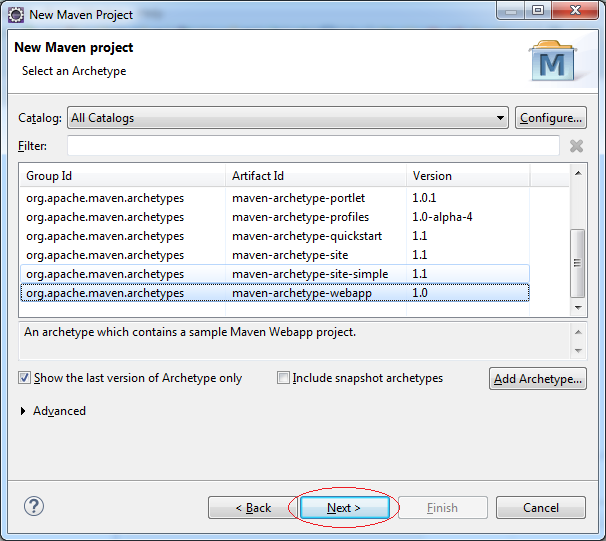Click the archetype list scrollbar thumb

point(577,263)
